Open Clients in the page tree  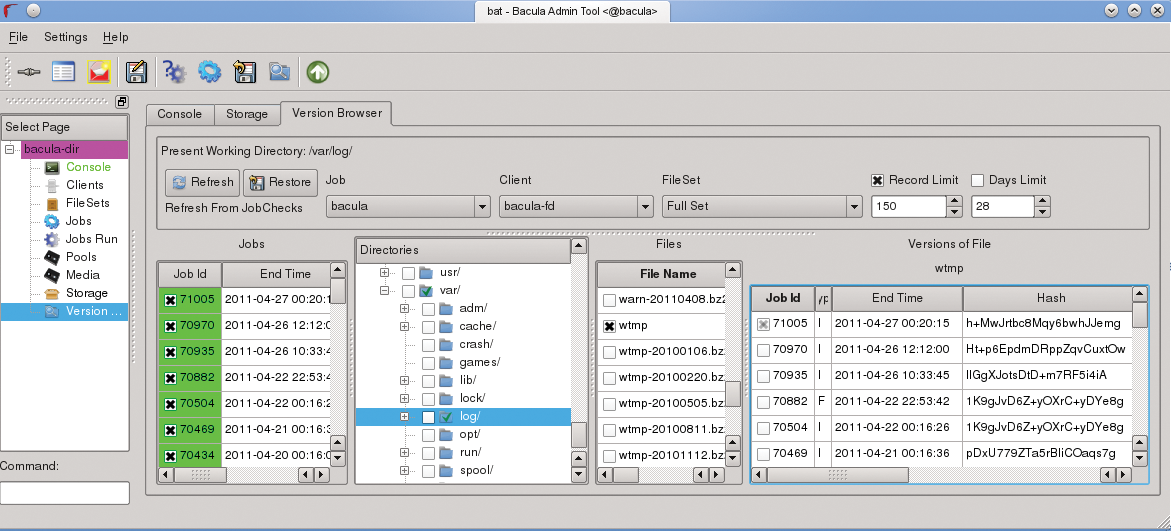(x=84, y=185)
